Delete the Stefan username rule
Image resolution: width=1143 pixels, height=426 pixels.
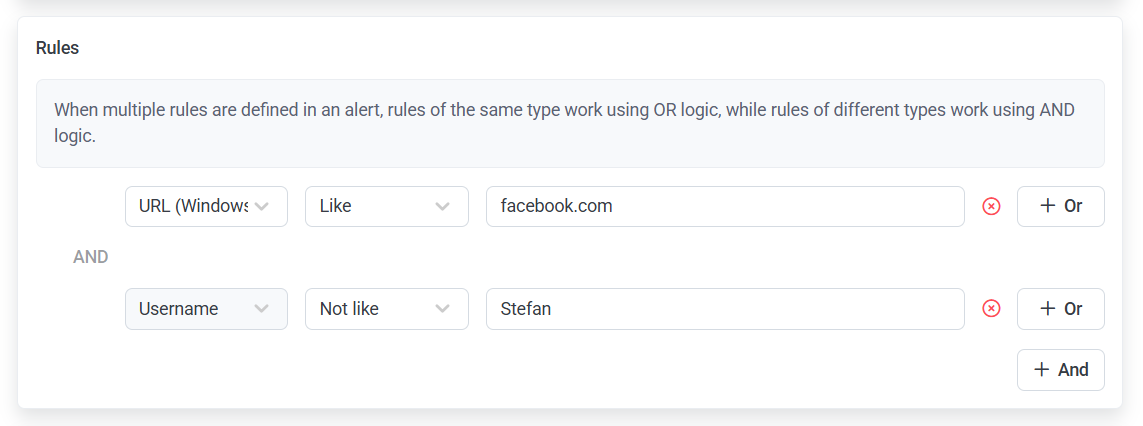coord(991,309)
